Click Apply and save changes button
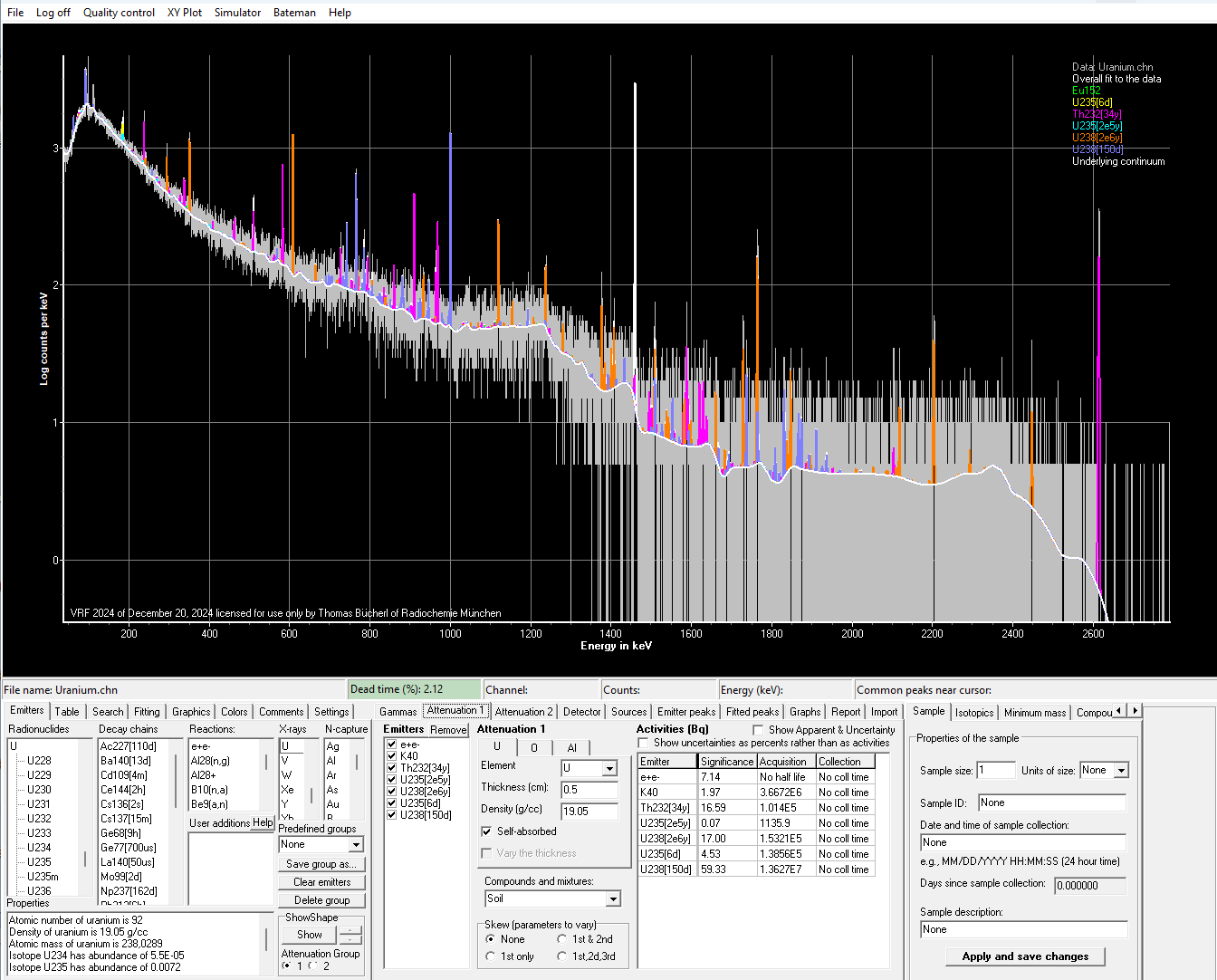Screen dimensions: 1217x980 (x=1025, y=956)
